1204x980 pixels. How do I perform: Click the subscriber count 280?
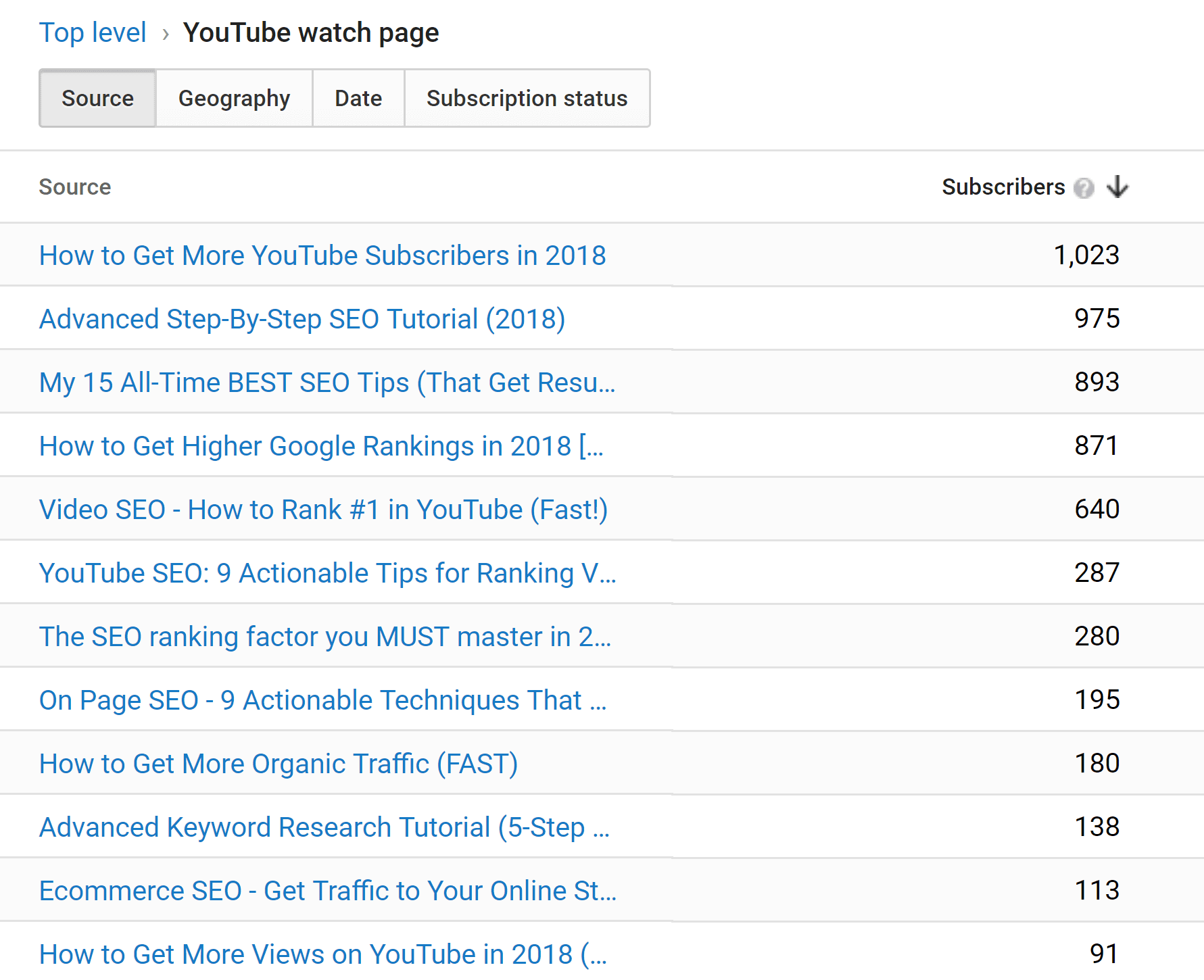click(1097, 637)
